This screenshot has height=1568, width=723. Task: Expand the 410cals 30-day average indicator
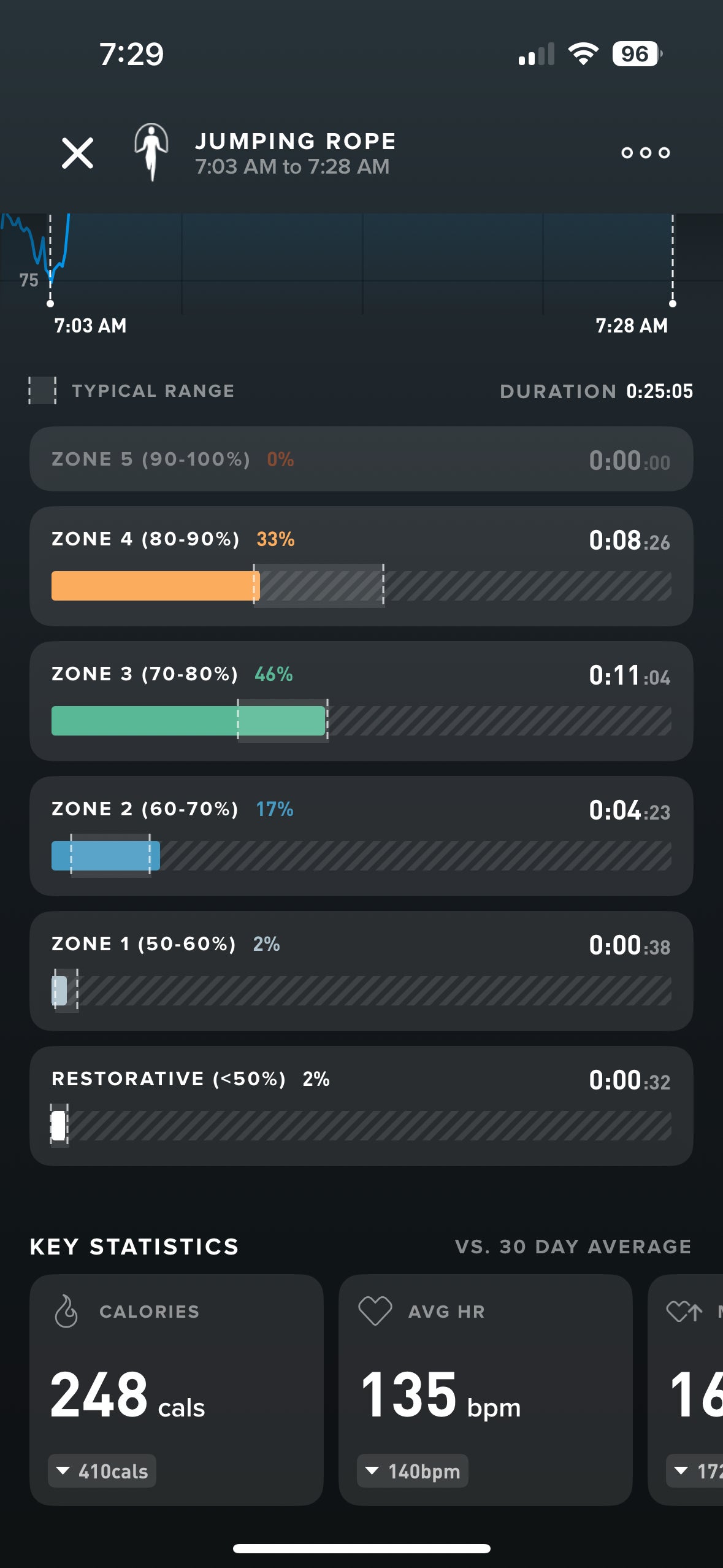click(102, 1470)
